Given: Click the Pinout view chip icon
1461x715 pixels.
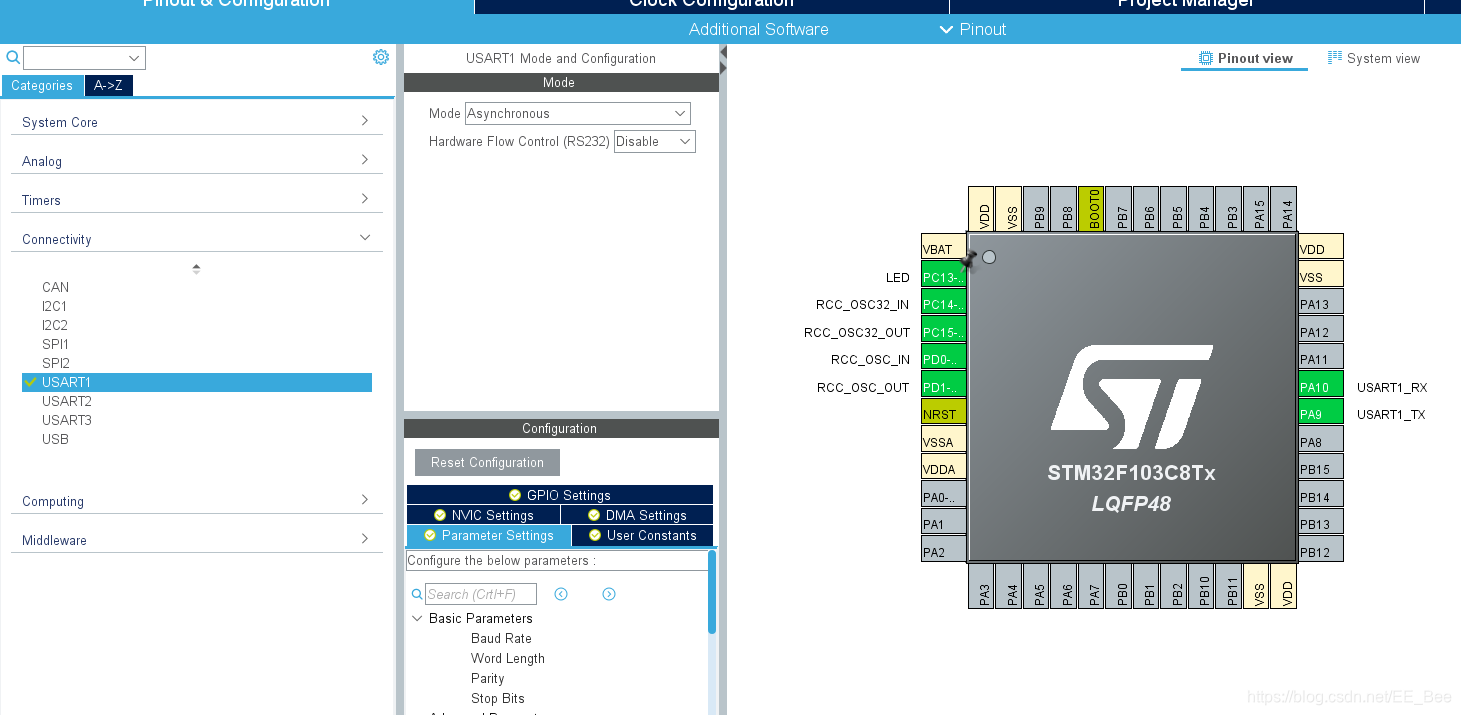Looking at the screenshot, I should [1206, 58].
